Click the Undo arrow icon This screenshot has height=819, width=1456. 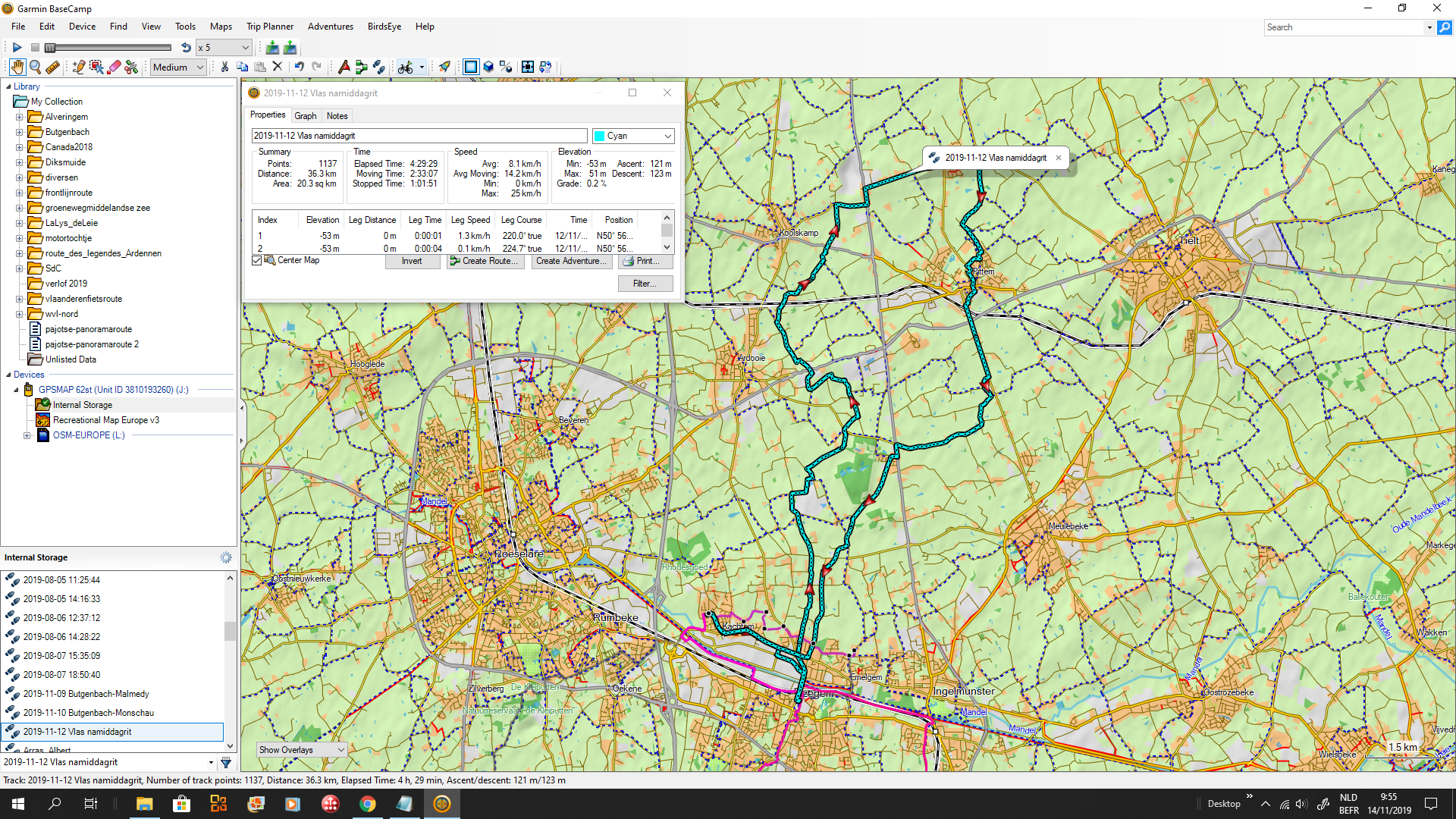299,67
